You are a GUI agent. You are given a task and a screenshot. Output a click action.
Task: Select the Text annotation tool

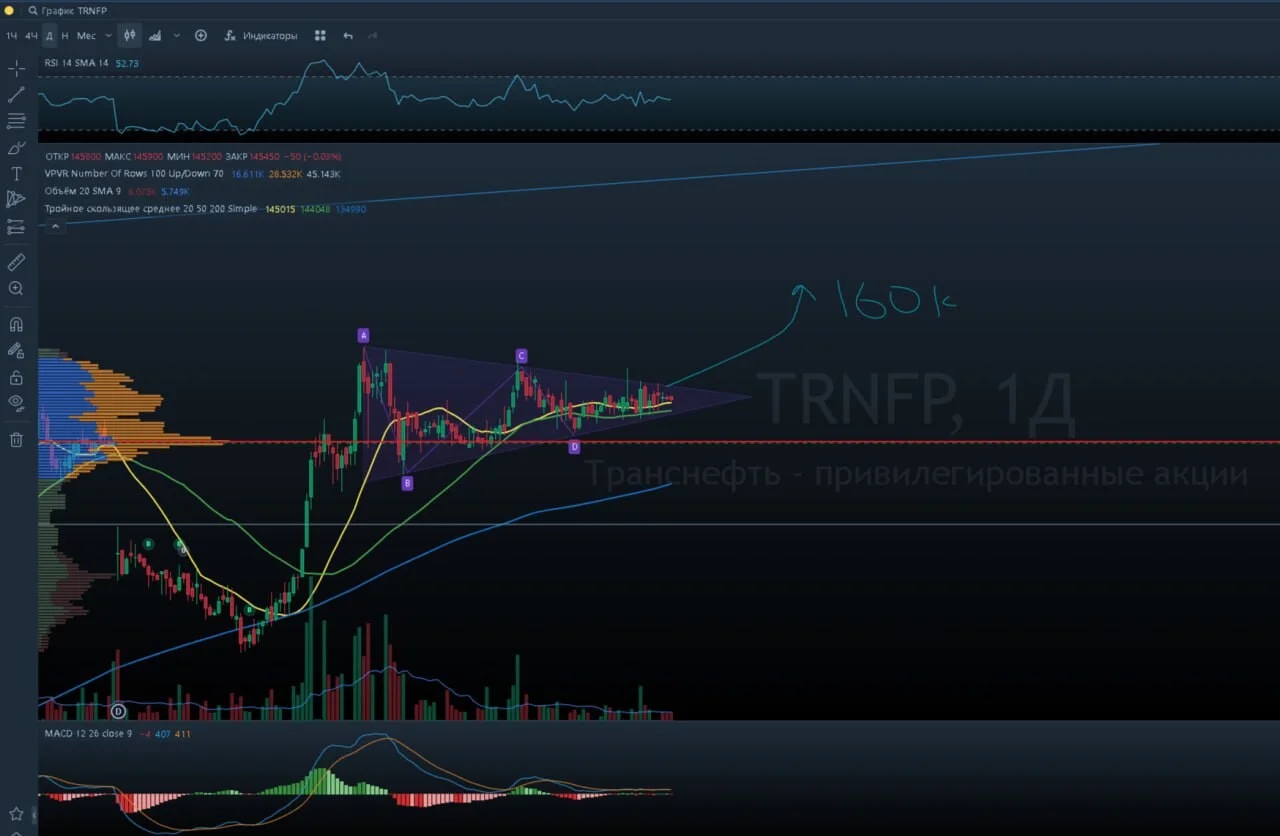pyautogui.click(x=16, y=174)
